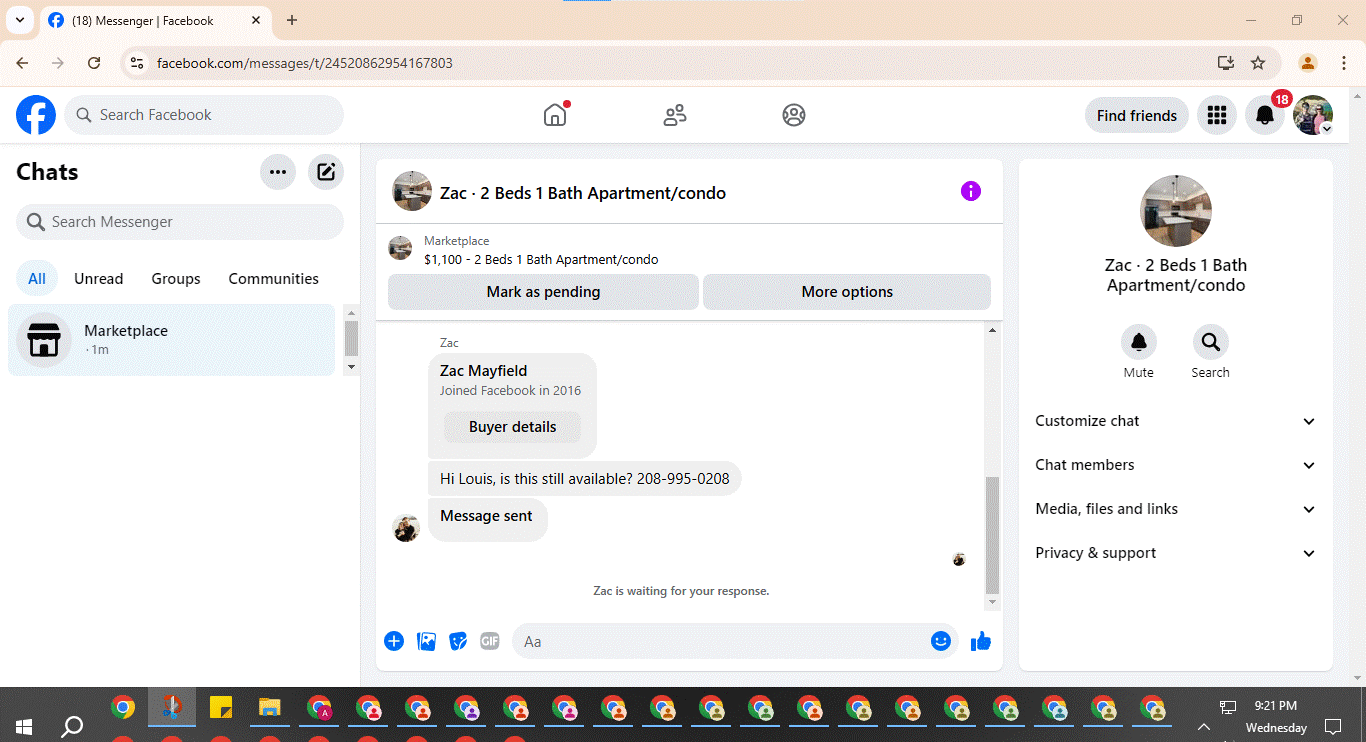Reload the page in the browser
Screen dimensions: 1366x742
click(x=94, y=63)
